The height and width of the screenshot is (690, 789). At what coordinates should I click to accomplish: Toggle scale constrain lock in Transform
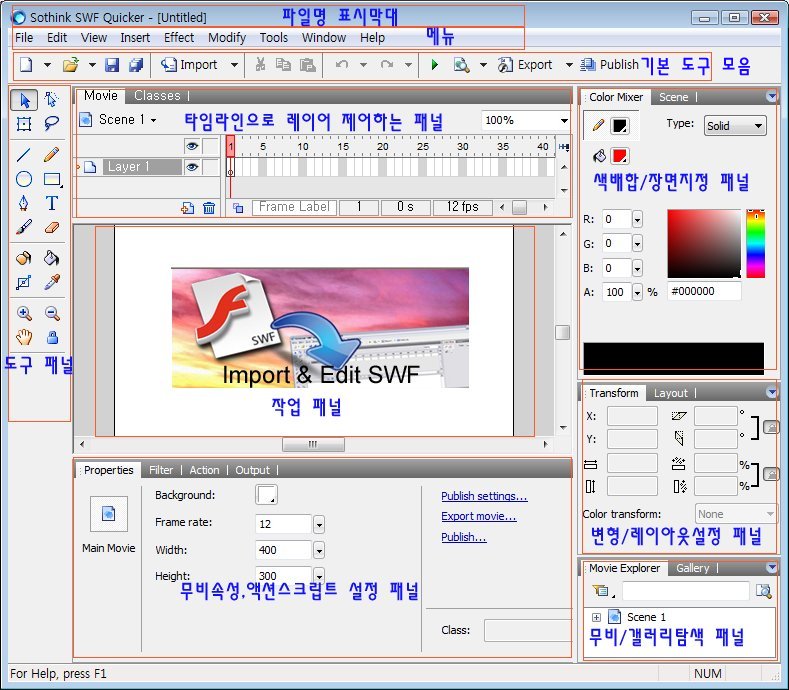click(771, 474)
